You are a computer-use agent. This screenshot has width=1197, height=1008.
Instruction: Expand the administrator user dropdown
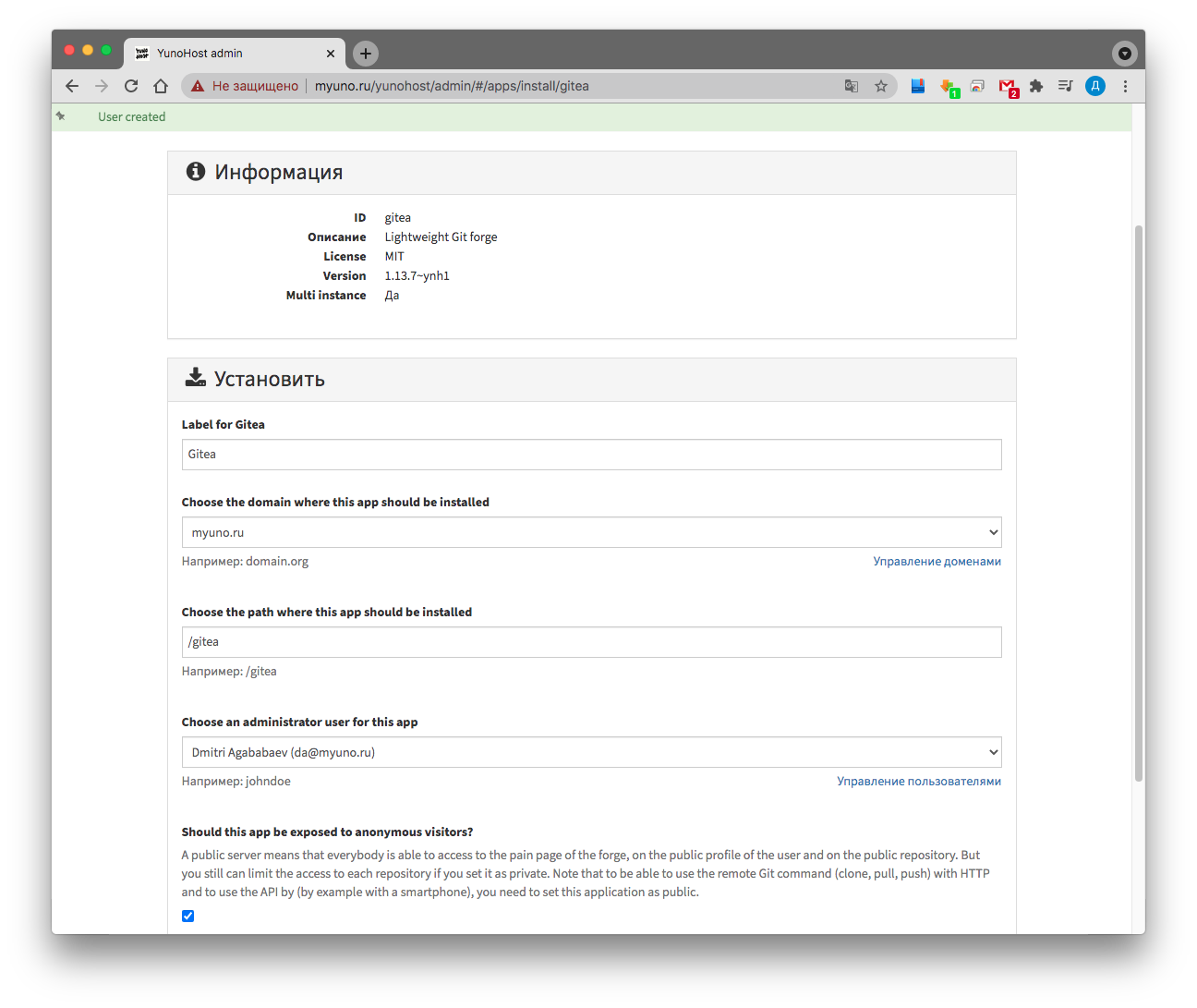[x=591, y=752]
